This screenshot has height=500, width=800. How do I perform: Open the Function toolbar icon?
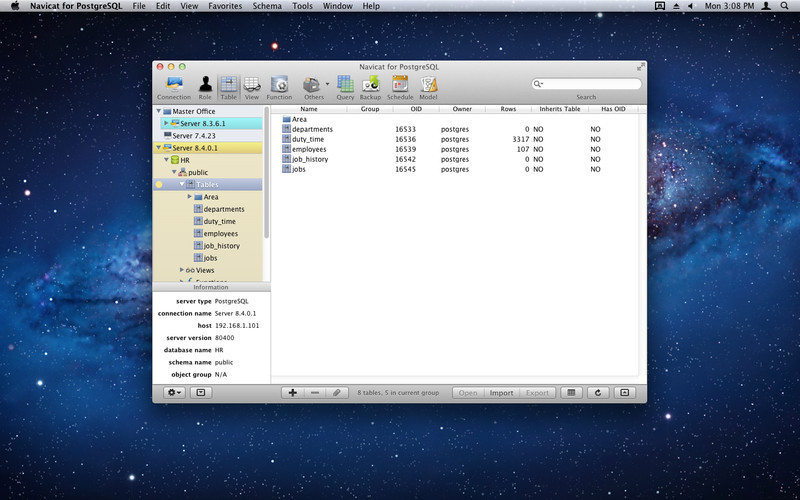click(279, 88)
